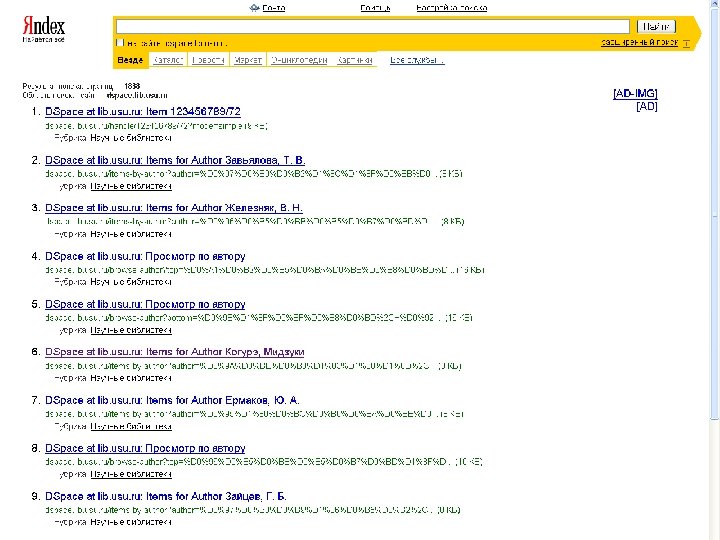Click the dspace.lib.usu.ru site text
Screen dimensions: 720x540
pos(137,96)
